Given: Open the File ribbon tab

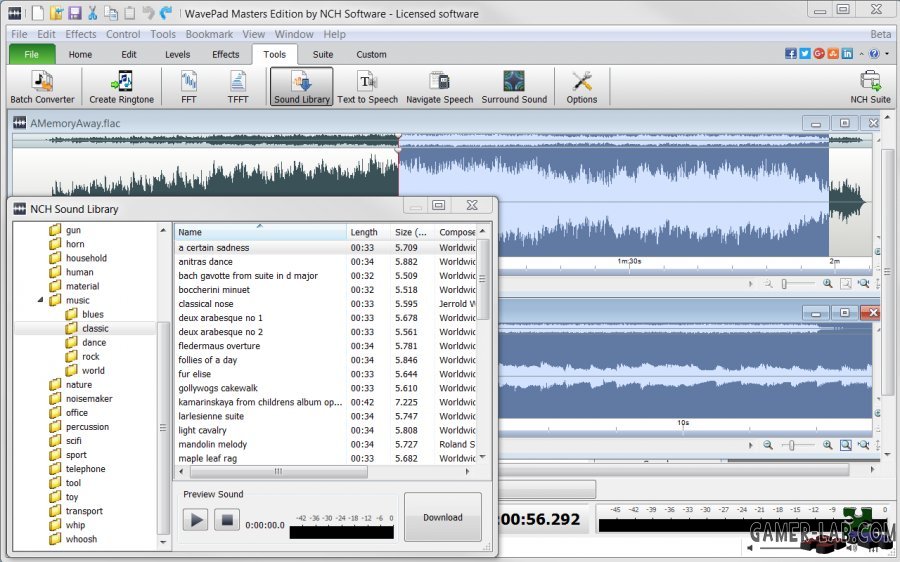Looking at the screenshot, I should (x=32, y=55).
